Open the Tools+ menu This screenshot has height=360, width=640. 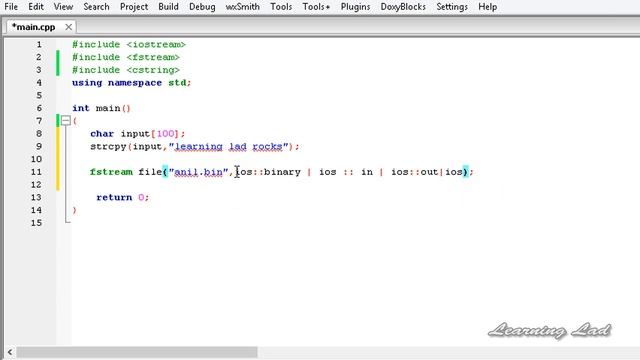316,7
